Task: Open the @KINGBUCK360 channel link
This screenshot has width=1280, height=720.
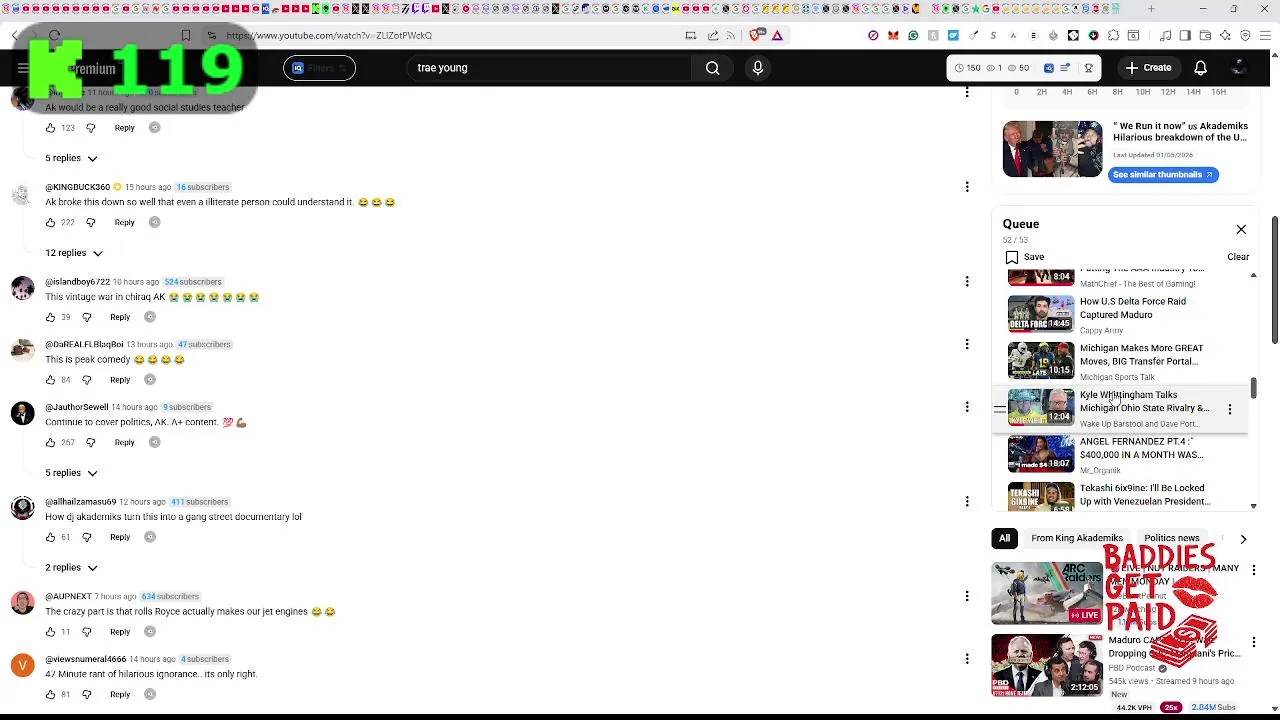Action: point(77,187)
